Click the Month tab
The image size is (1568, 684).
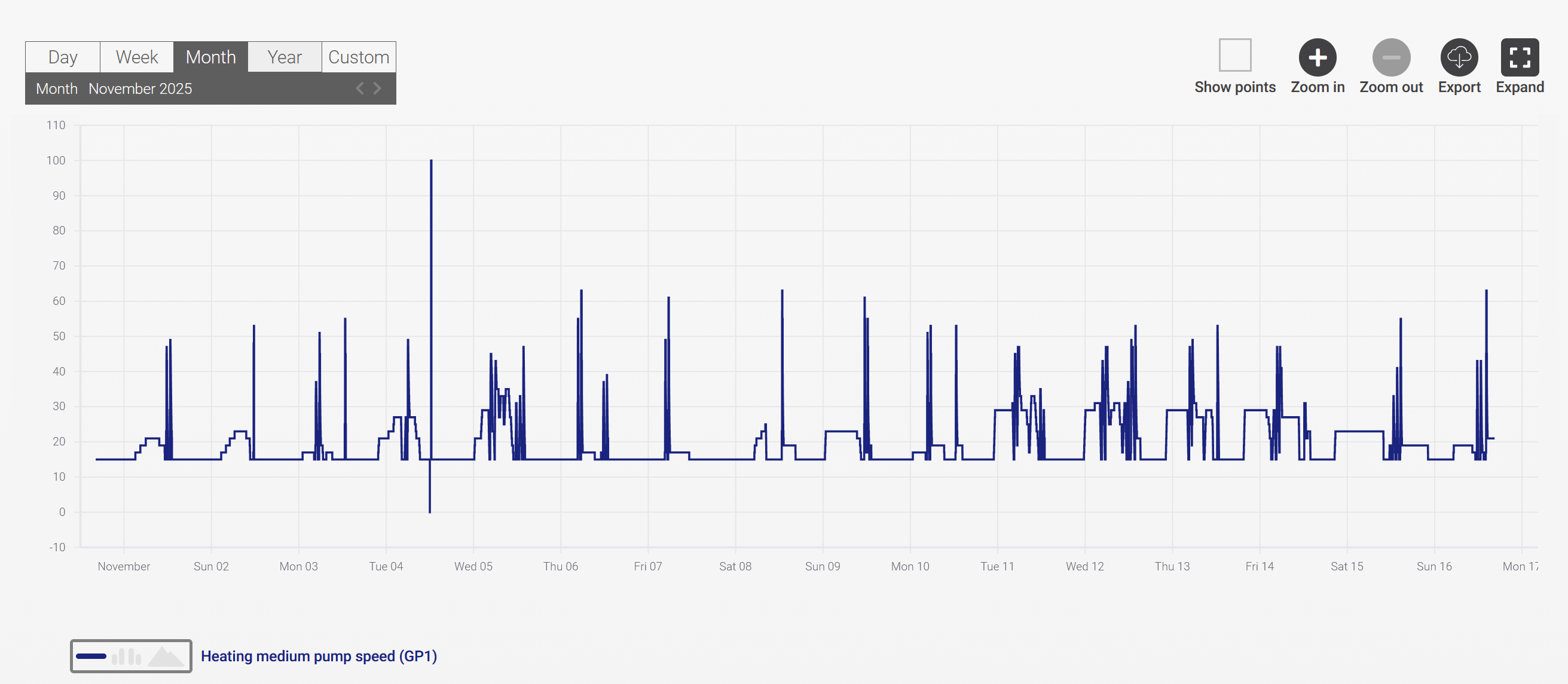pos(210,57)
